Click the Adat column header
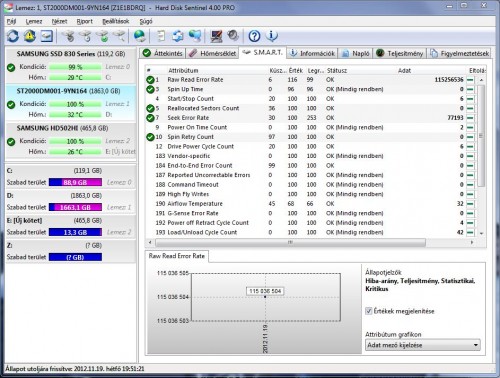 point(404,70)
